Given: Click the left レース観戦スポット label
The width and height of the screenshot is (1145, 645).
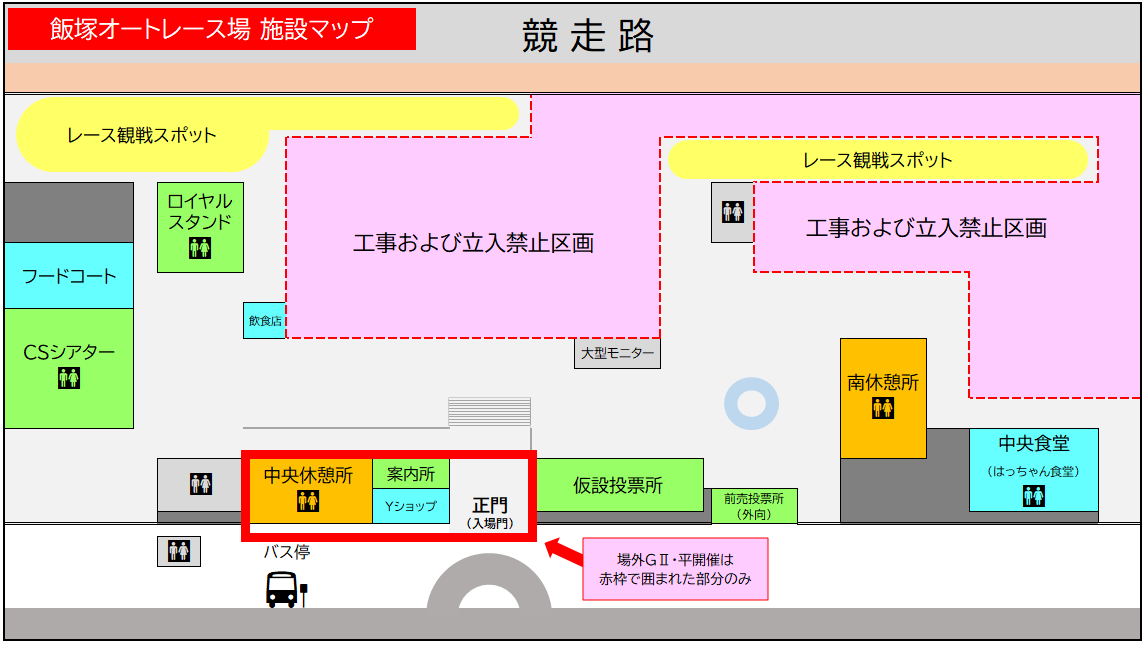Looking at the screenshot, I should (x=142, y=135).
